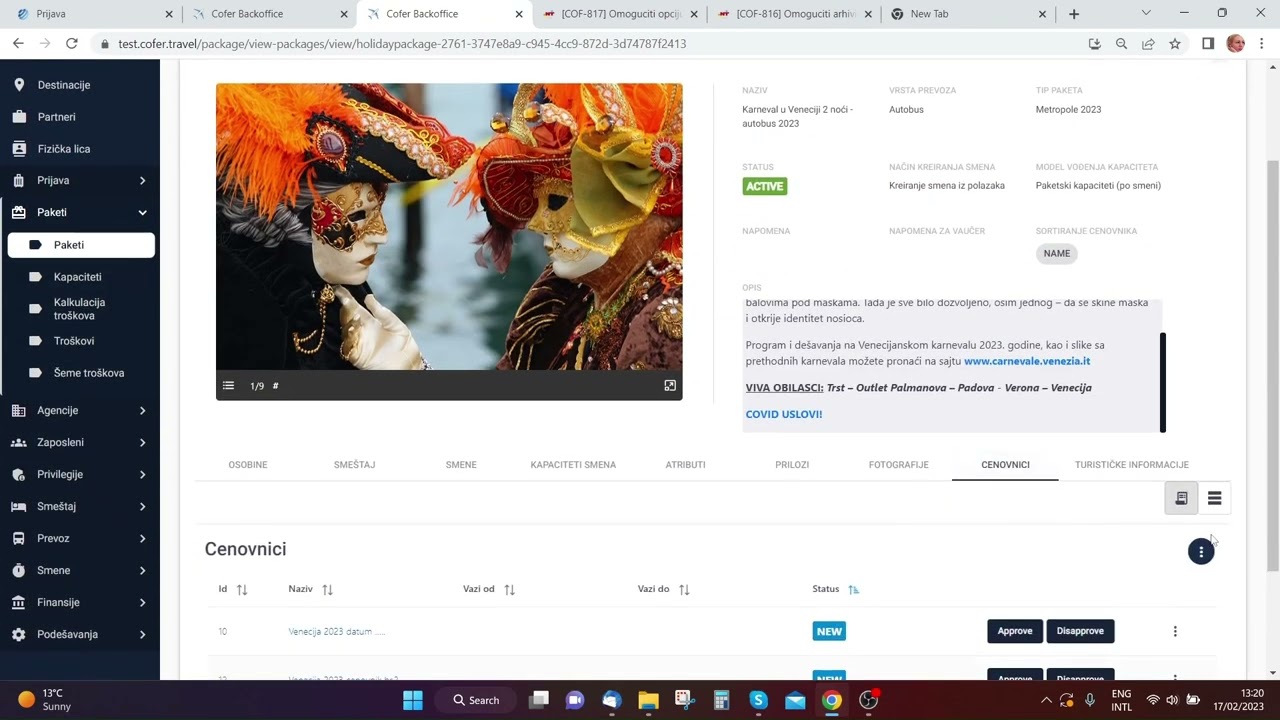Switch to the Osobine tab
The image size is (1280, 720).
[248, 465]
